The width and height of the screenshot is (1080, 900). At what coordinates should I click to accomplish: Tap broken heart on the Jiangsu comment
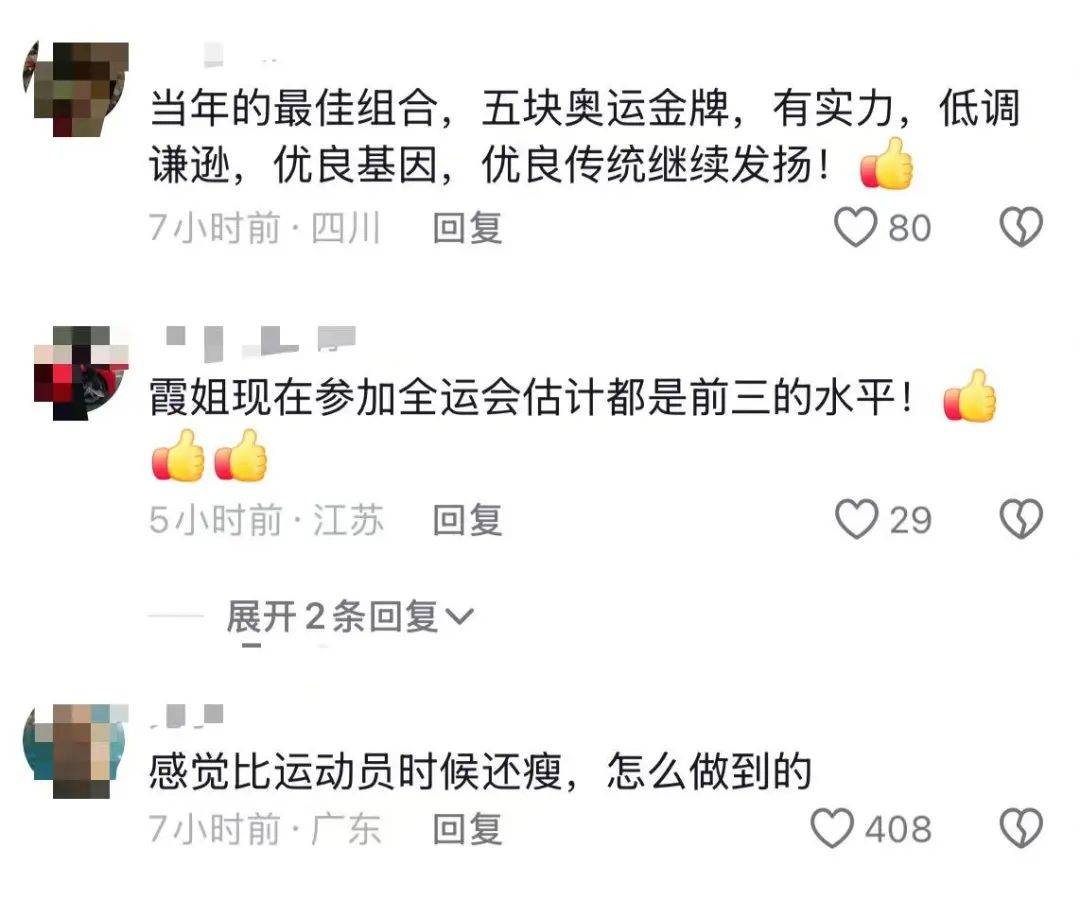pos(1021,519)
